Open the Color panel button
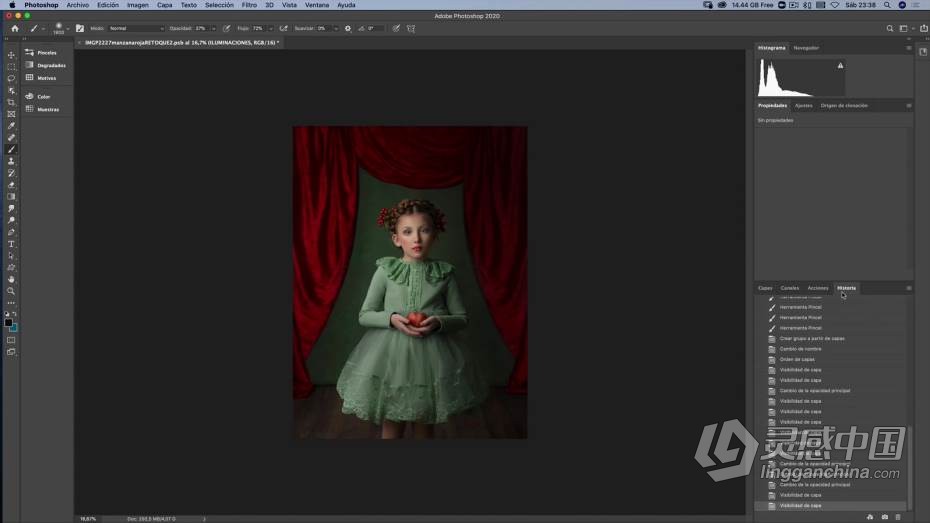This screenshot has width=930, height=523. [x=38, y=96]
